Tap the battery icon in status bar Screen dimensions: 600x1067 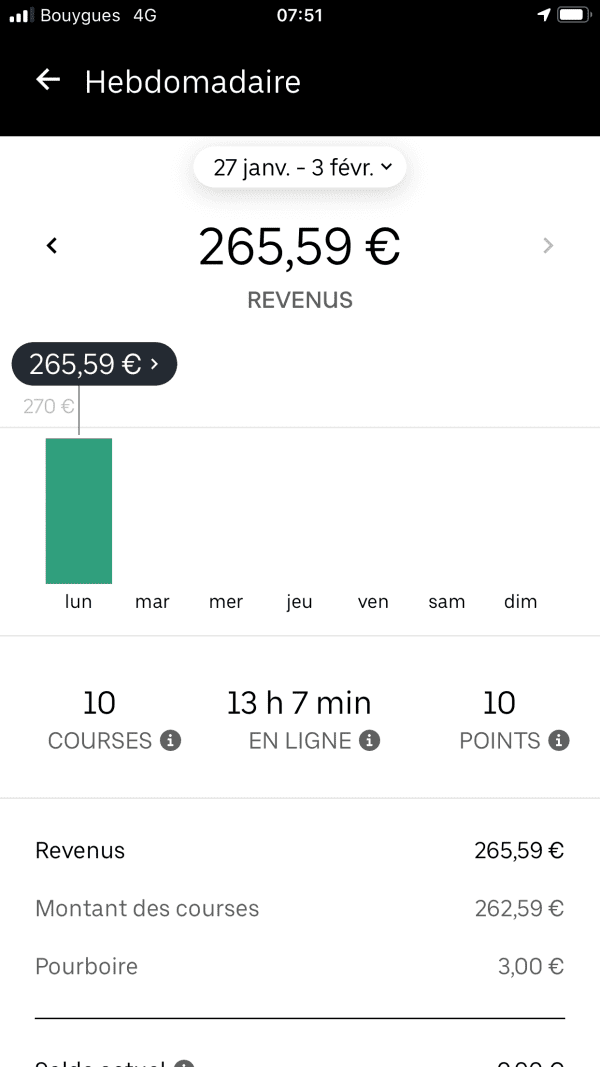tap(573, 15)
